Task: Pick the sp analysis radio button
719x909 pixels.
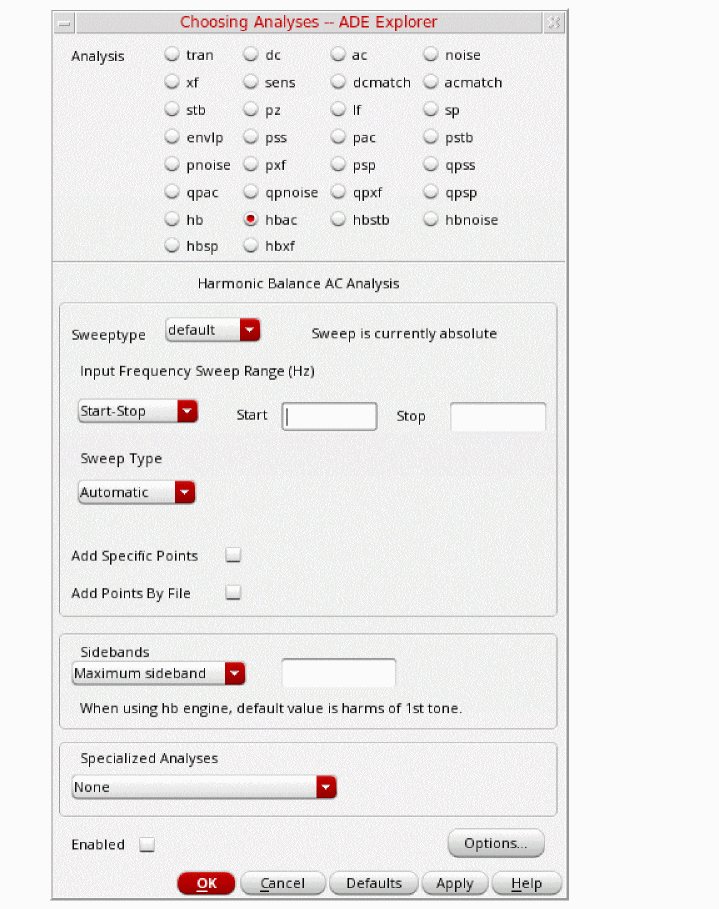Action: coord(430,109)
